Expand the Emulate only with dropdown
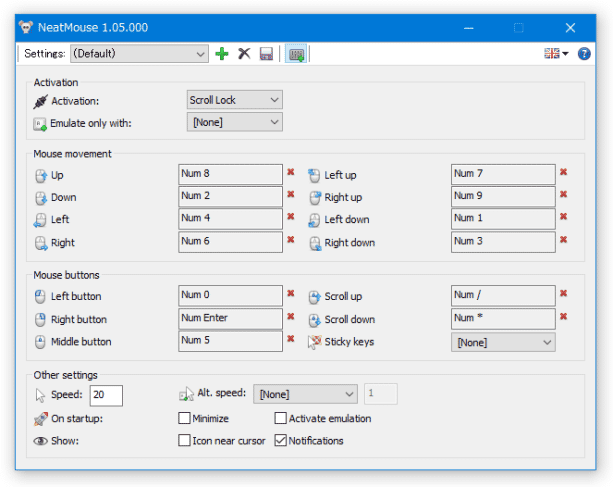The width and height of the screenshot is (613, 487). coord(235,122)
